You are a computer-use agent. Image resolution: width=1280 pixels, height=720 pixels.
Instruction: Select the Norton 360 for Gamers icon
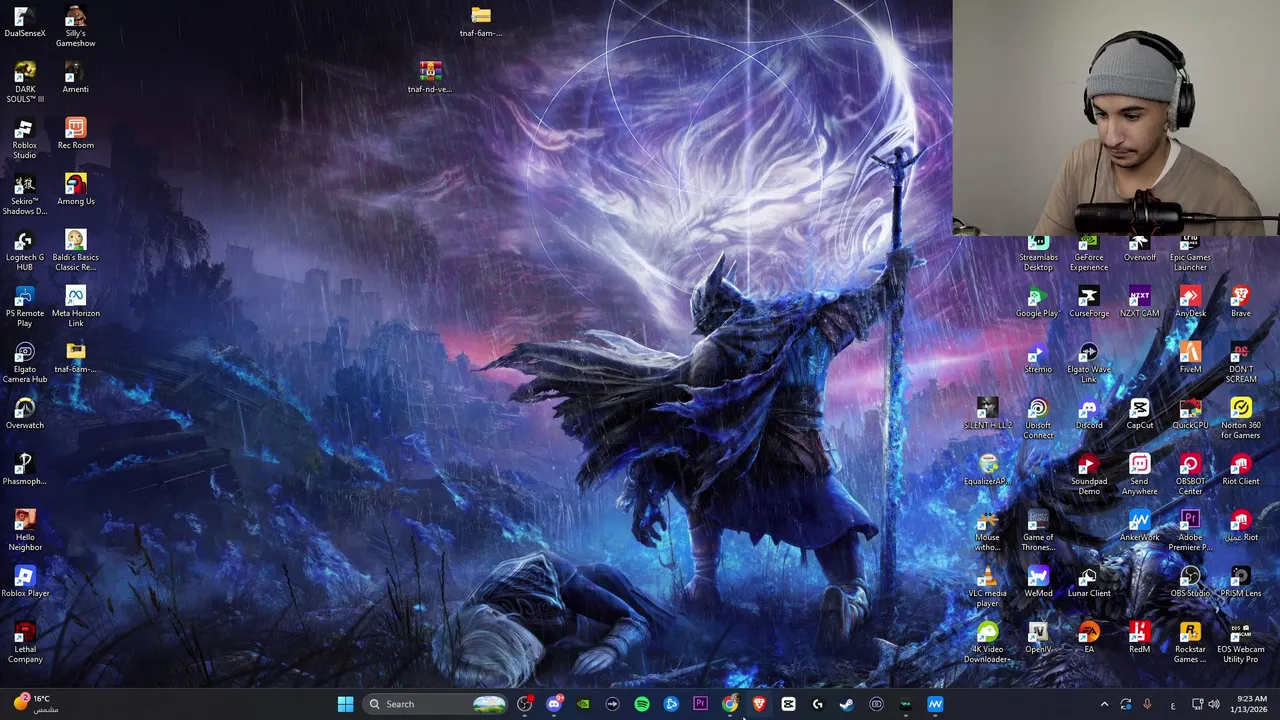pos(1241,419)
